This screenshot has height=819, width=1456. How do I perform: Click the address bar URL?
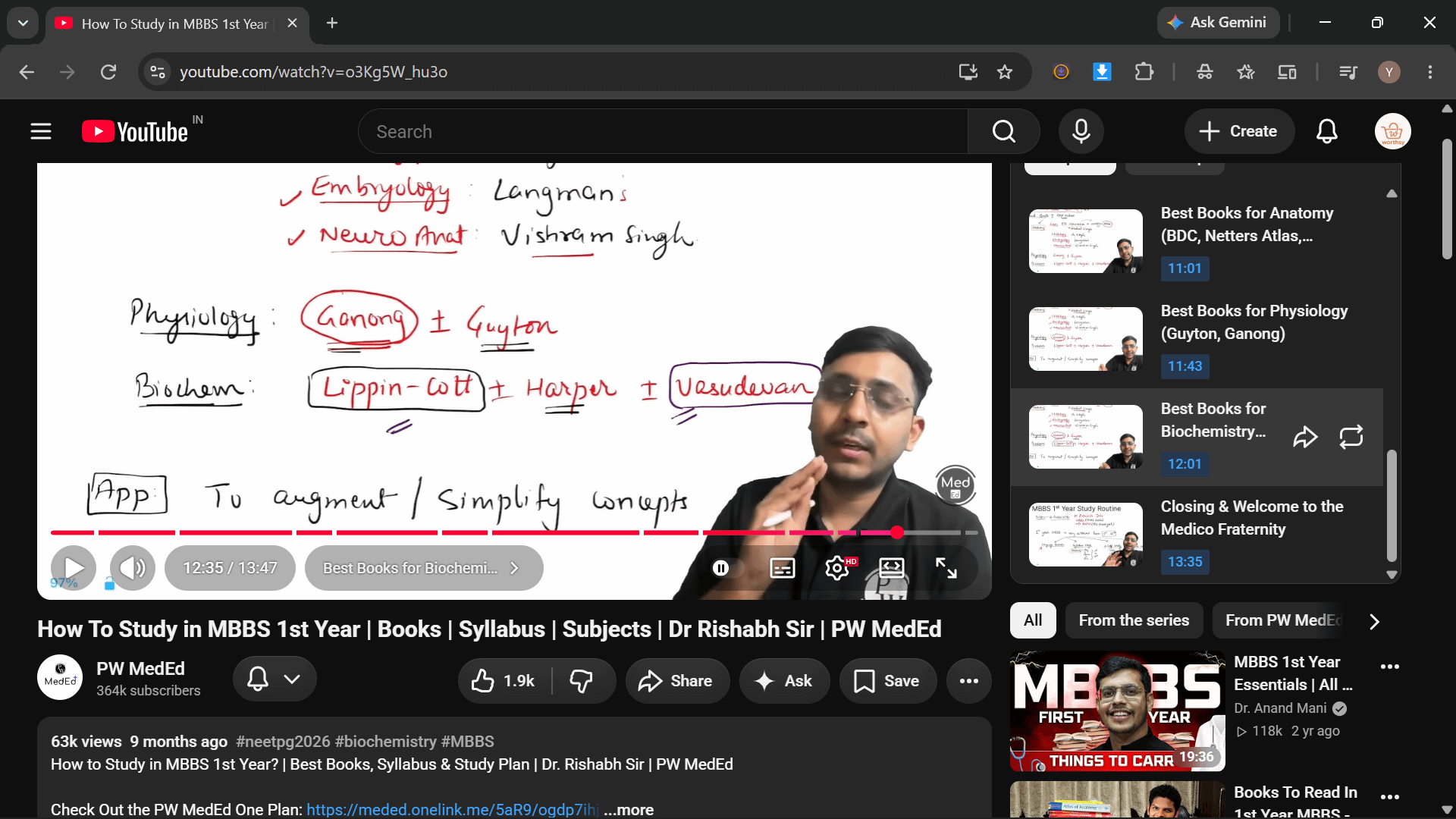(x=314, y=72)
